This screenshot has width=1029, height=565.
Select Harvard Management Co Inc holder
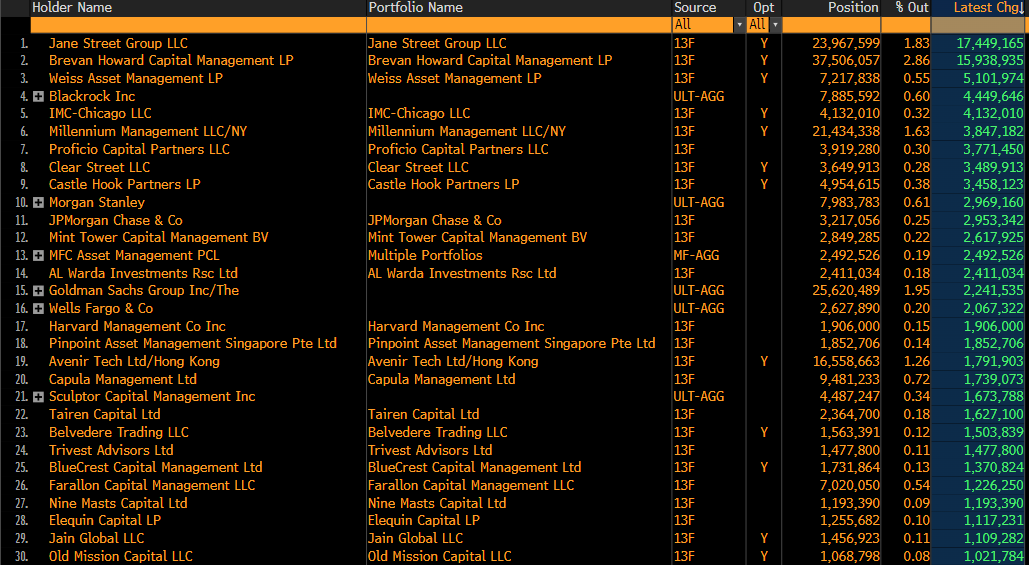(x=137, y=327)
